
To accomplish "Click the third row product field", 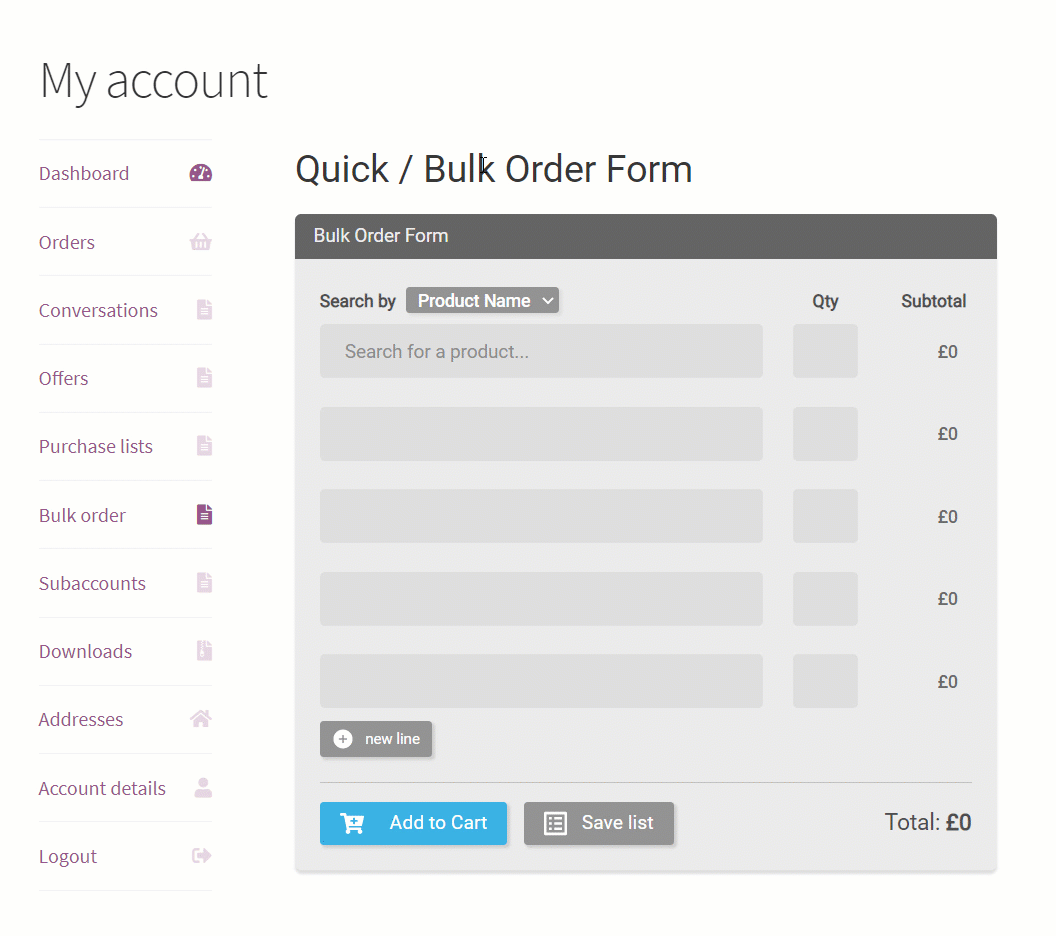I will tap(541, 516).
